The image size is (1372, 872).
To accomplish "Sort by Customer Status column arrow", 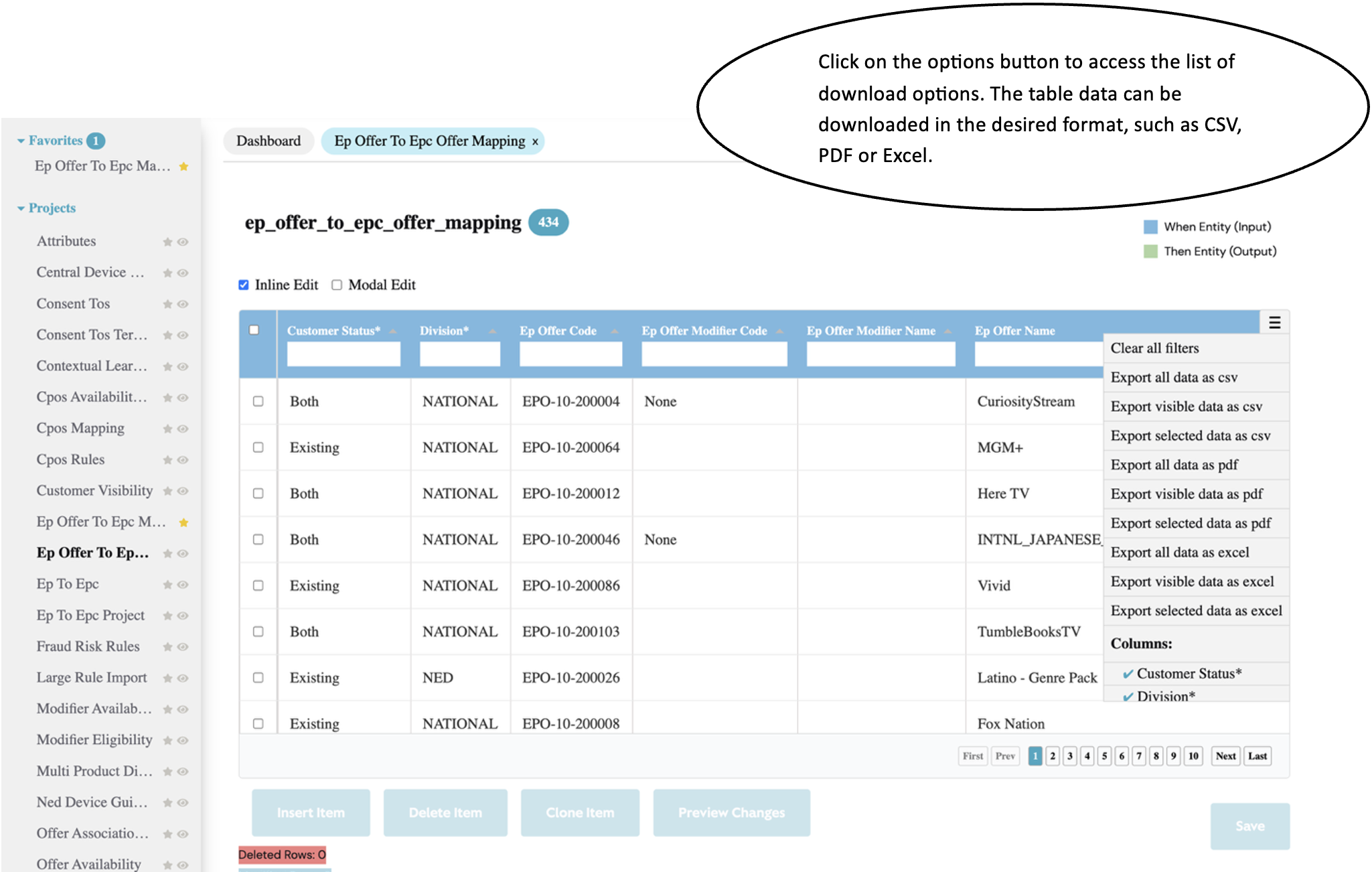I will [x=392, y=332].
